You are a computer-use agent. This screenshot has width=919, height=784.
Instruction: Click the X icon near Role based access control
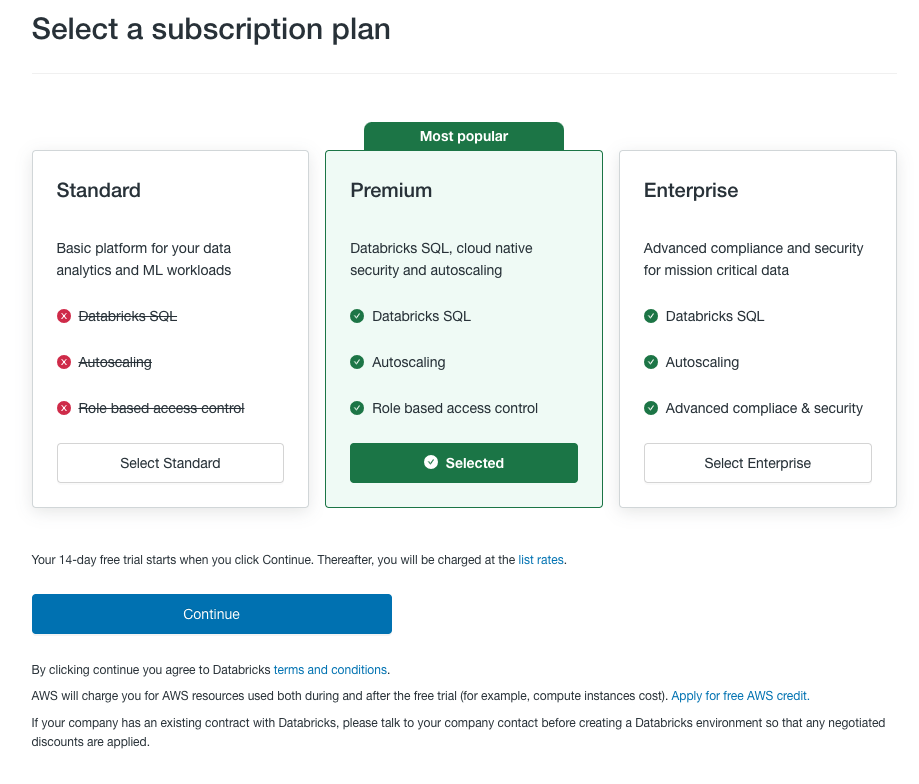tap(64, 407)
